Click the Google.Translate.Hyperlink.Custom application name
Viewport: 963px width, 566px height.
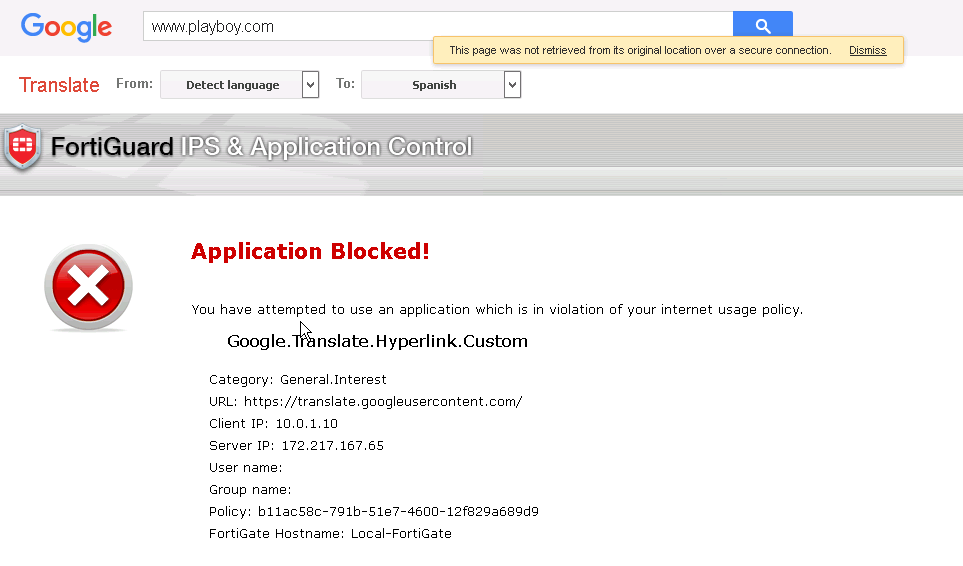point(377,341)
